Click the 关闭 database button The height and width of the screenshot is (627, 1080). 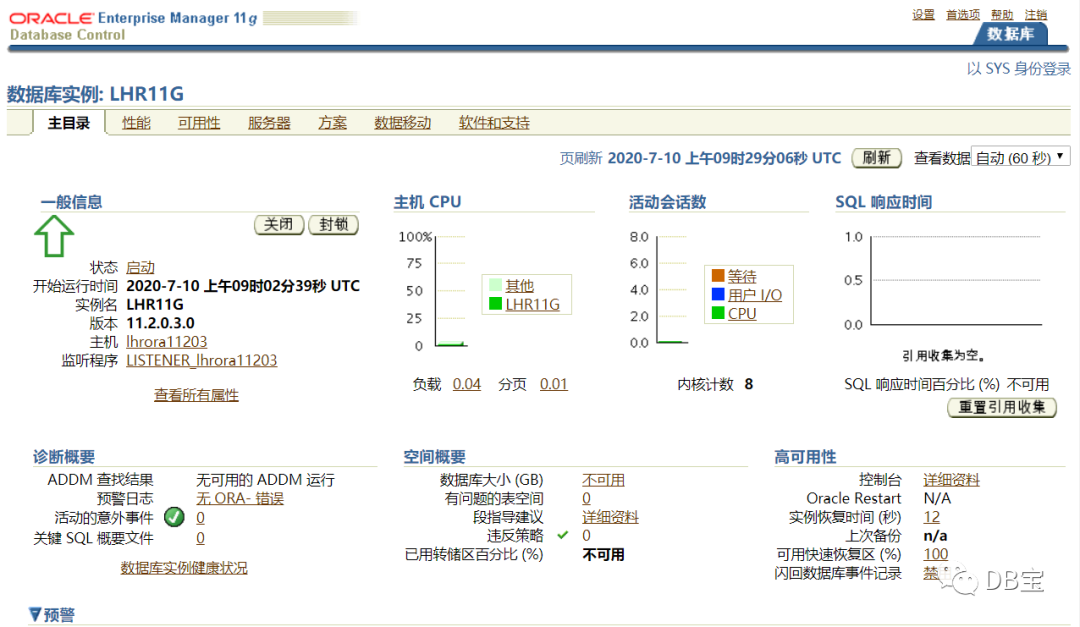point(279,225)
